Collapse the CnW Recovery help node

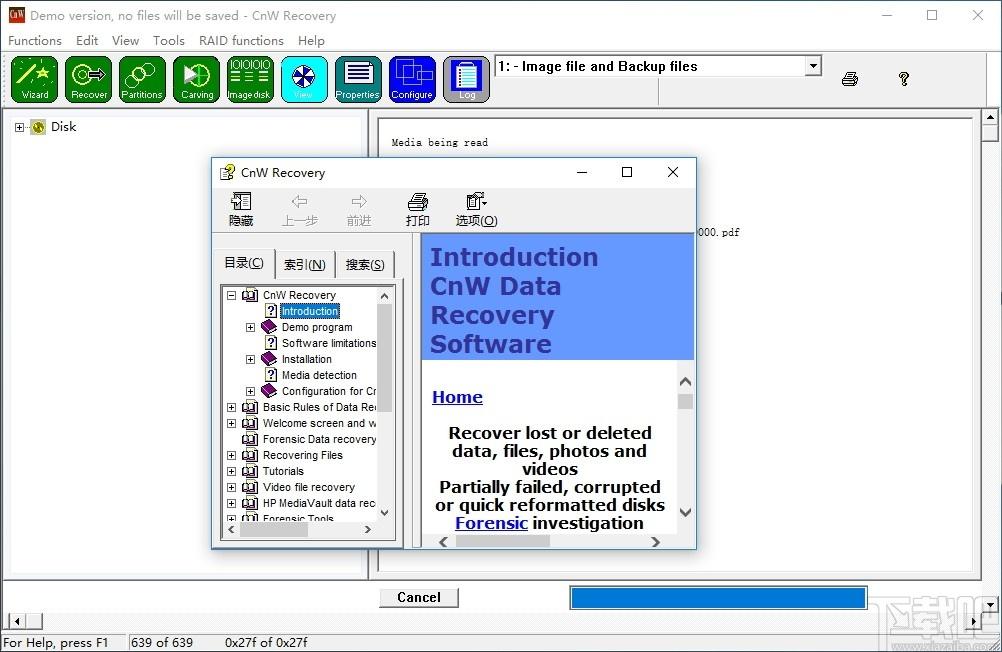coord(231,295)
